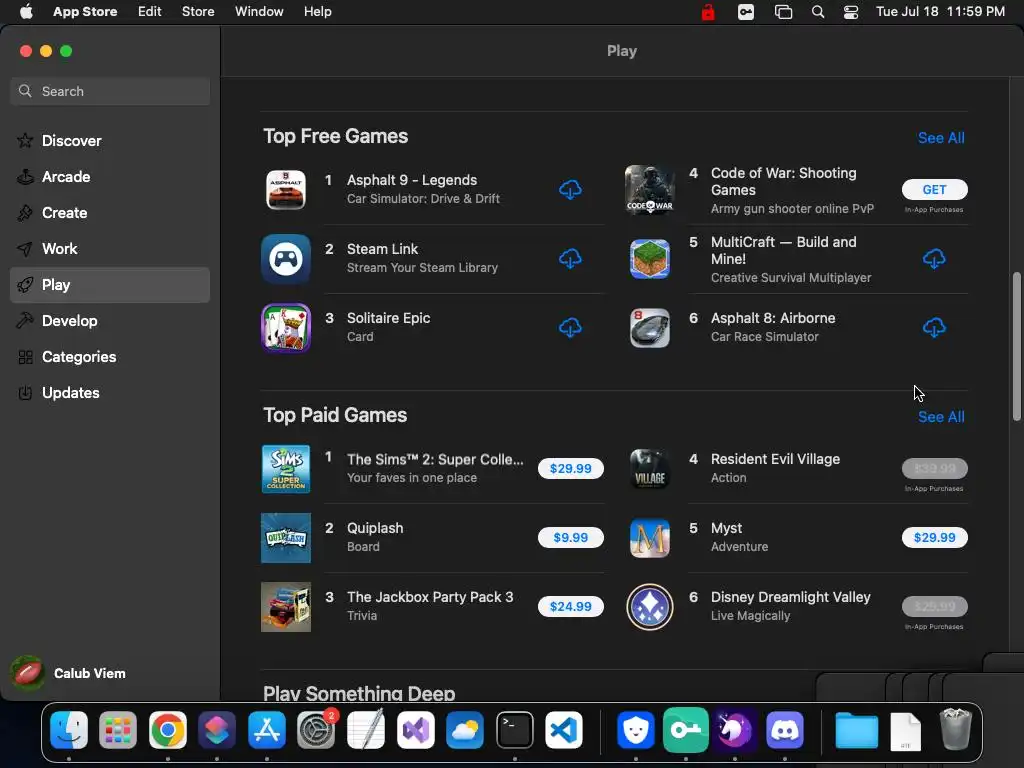Open the Help menu

pos(317,12)
